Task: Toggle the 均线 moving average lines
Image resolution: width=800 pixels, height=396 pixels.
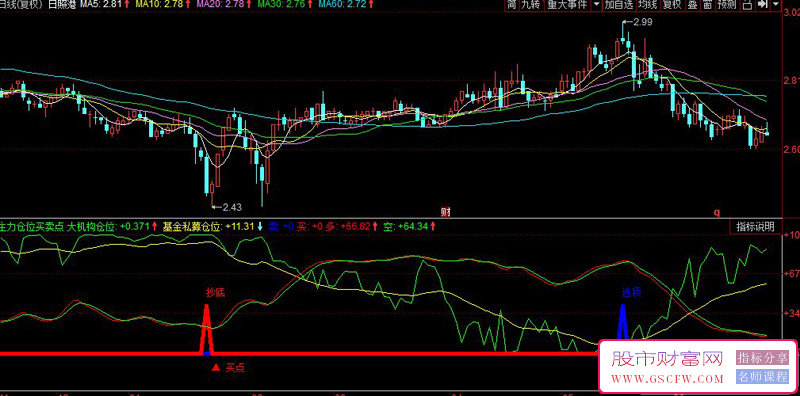Action: coord(648,5)
